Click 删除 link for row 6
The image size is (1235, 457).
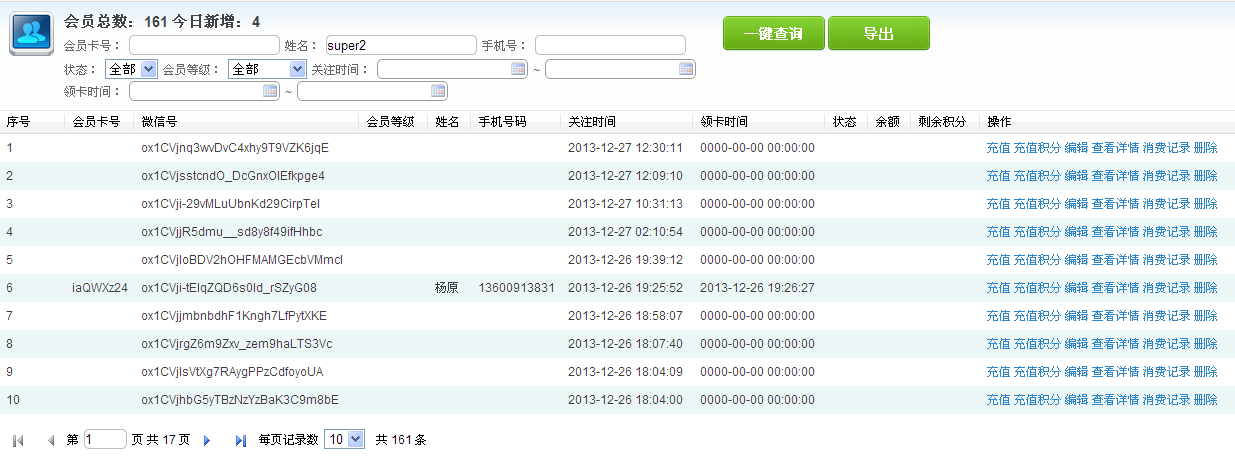pos(1205,288)
